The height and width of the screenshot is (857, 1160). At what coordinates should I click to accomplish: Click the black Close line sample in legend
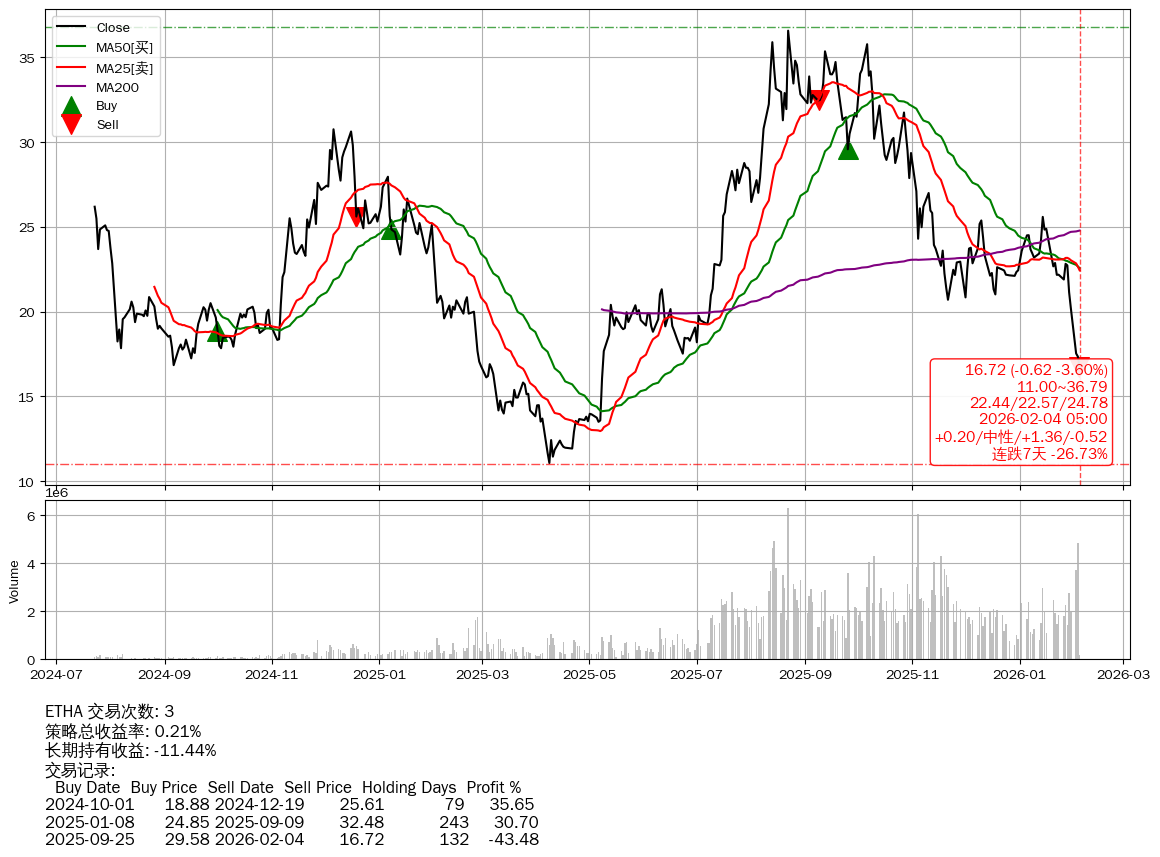pyautogui.click(x=71, y=27)
